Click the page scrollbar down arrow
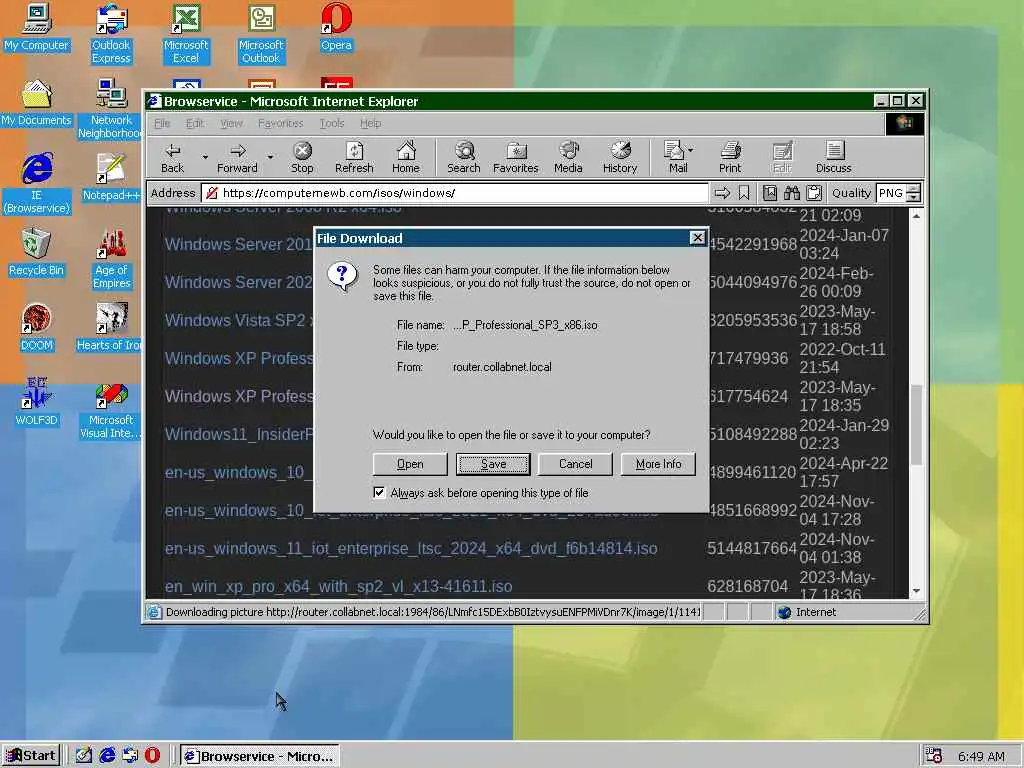 point(916,590)
